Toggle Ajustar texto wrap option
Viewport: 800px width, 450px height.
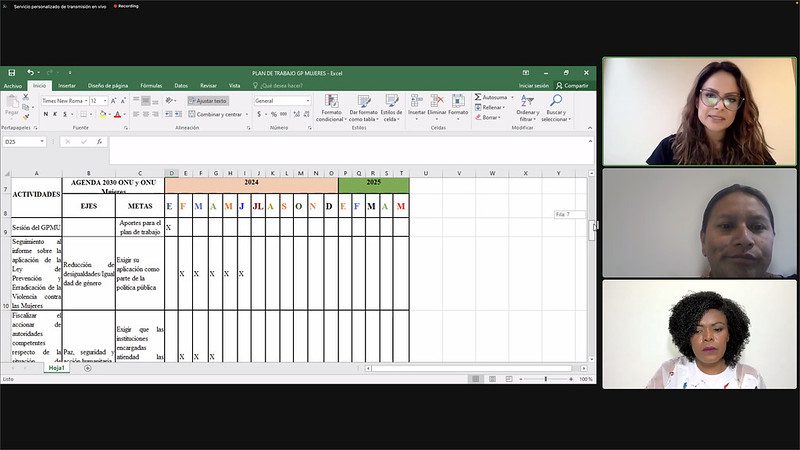coord(208,101)
